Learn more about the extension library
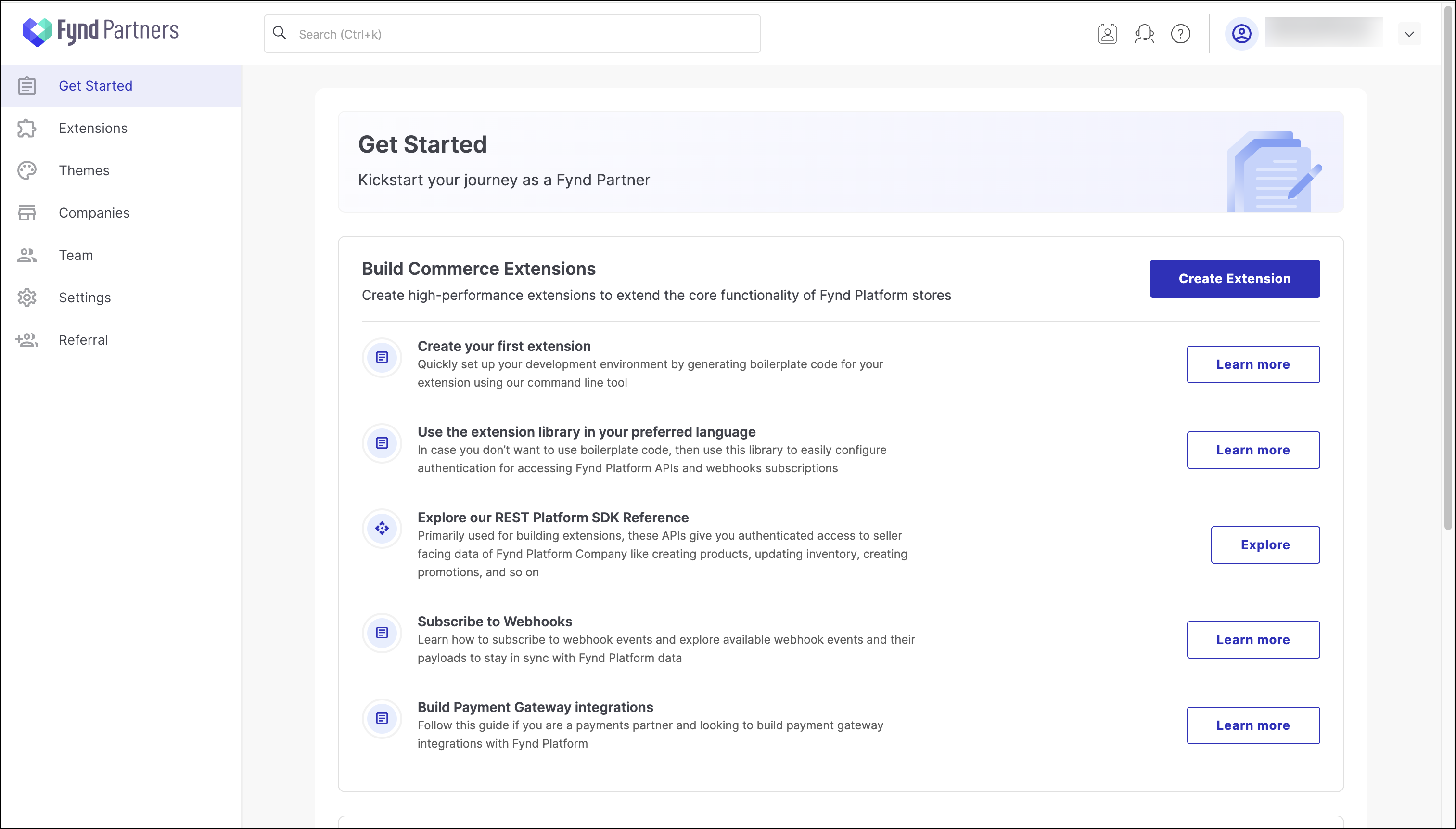 coord(1253,450)
